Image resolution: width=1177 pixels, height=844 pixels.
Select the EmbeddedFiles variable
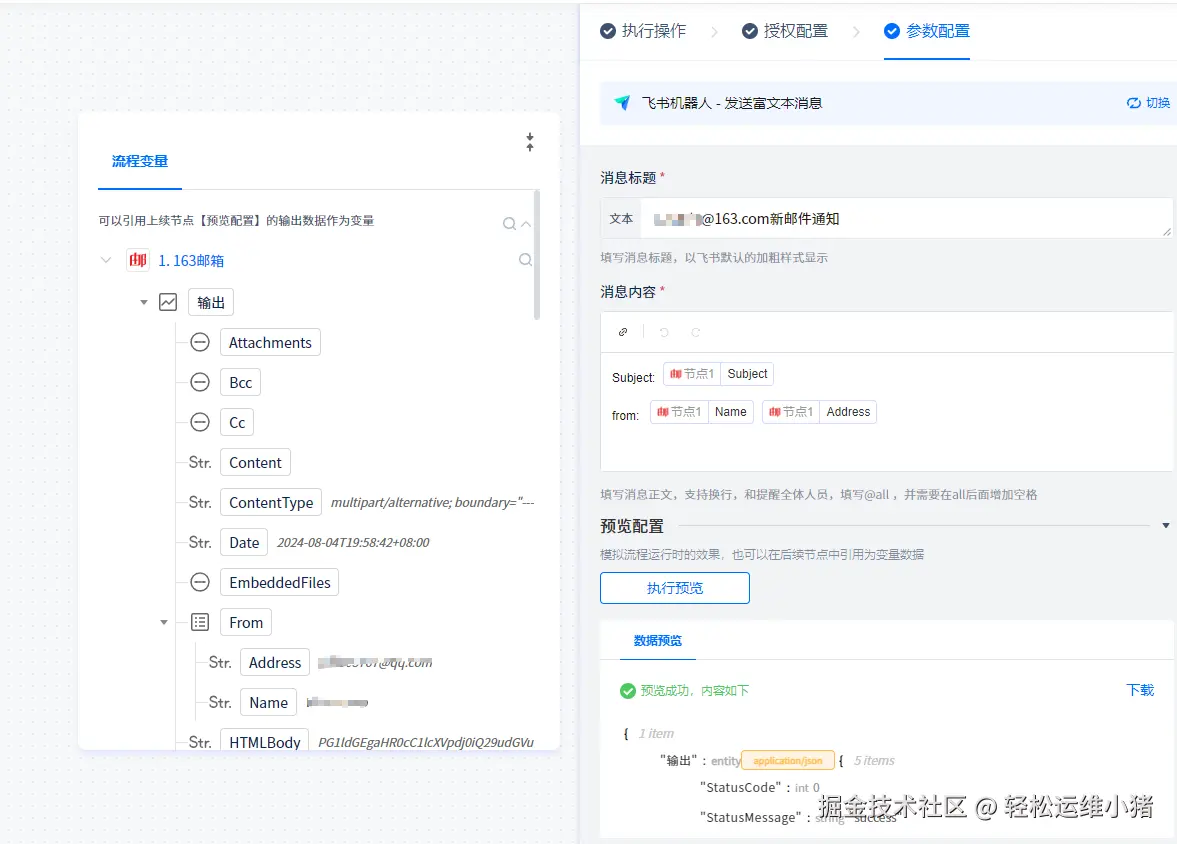[279, 582]
